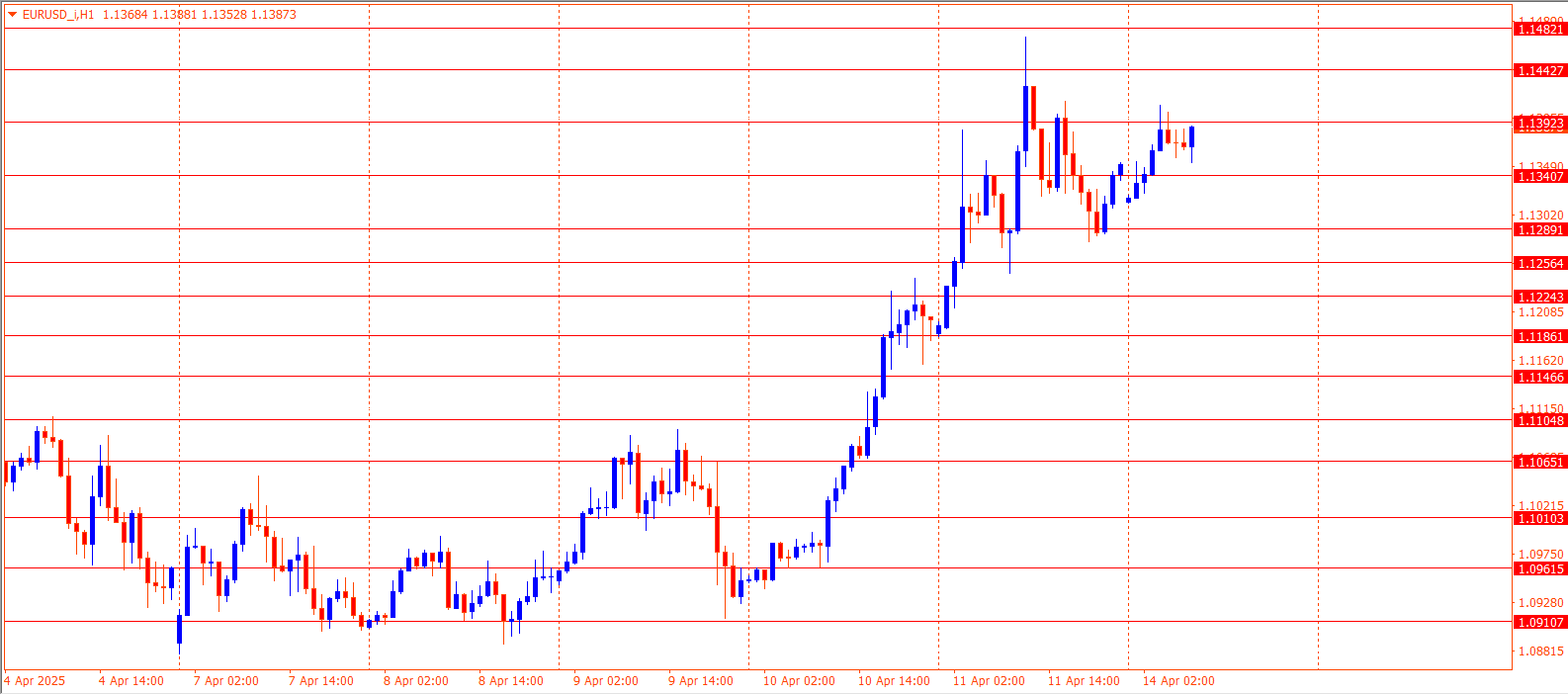Select the 1.14821 price level label
1568x695 pixels.
[x=1541, y=29]
